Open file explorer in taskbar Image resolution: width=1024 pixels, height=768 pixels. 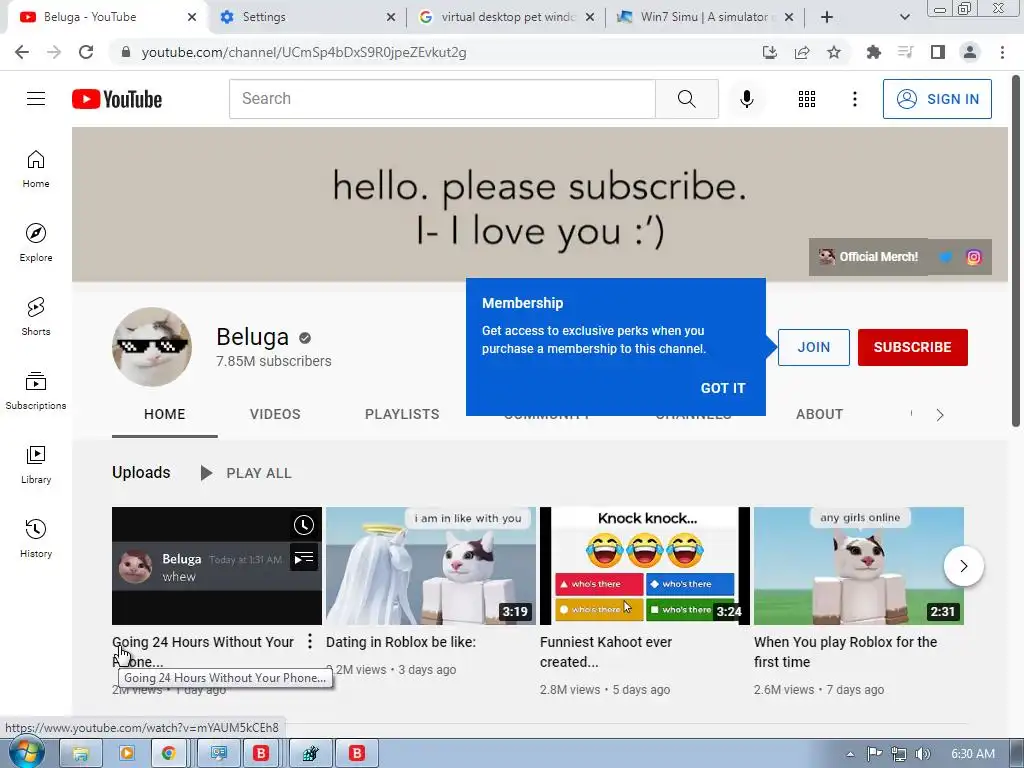80,754
